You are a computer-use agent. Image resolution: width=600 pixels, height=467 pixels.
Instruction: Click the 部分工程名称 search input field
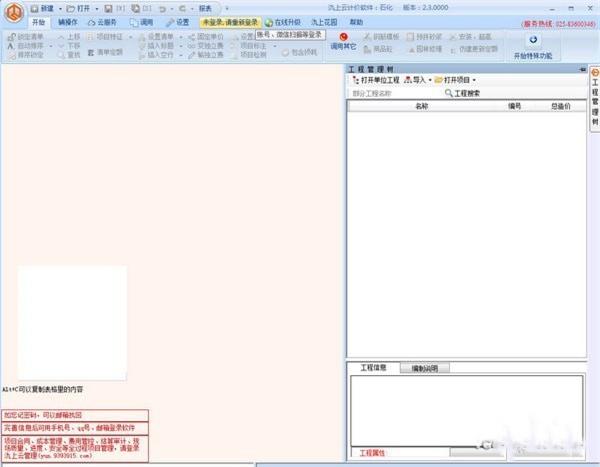pyautogui.click(x=395, y=93)
